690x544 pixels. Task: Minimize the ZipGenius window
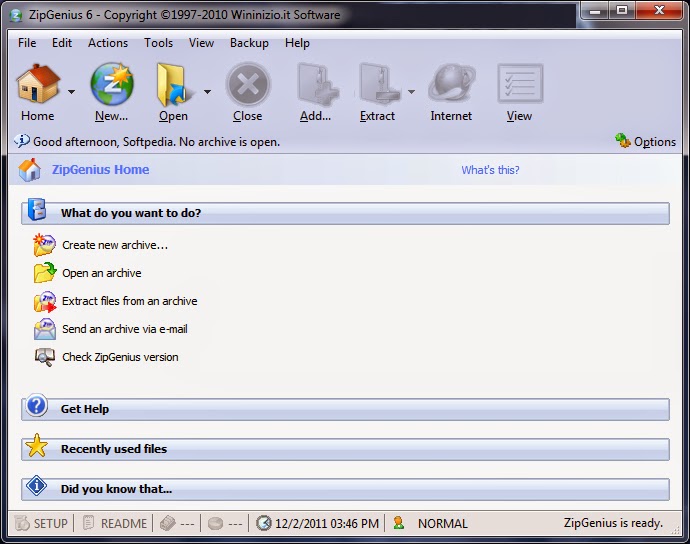coord(595,10)
